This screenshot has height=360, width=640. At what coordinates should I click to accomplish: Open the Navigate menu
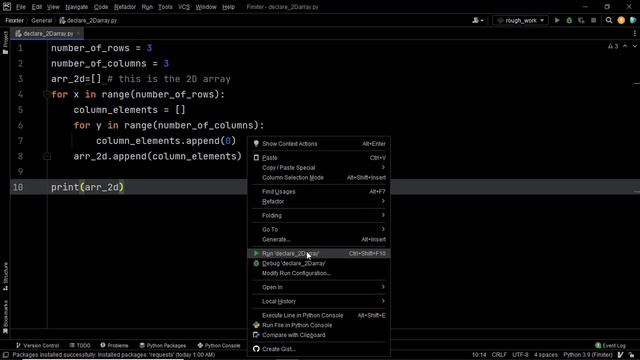pos(76,7)
